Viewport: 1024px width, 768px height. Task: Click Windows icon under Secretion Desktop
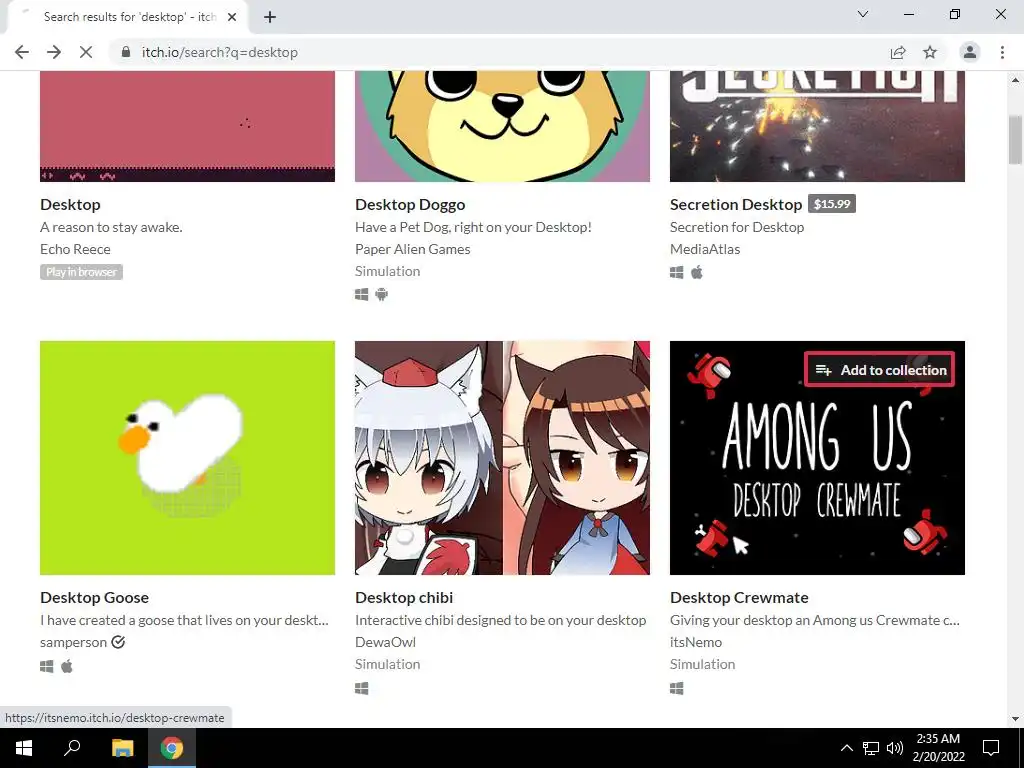coord(677,272)
